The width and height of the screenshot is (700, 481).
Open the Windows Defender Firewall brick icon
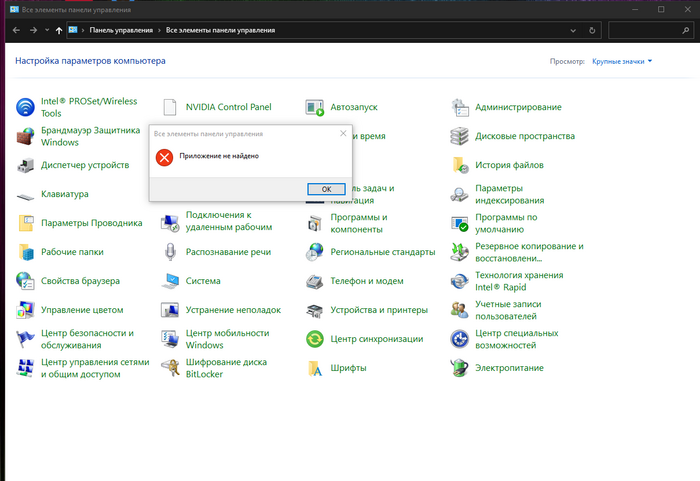point(25,136)
